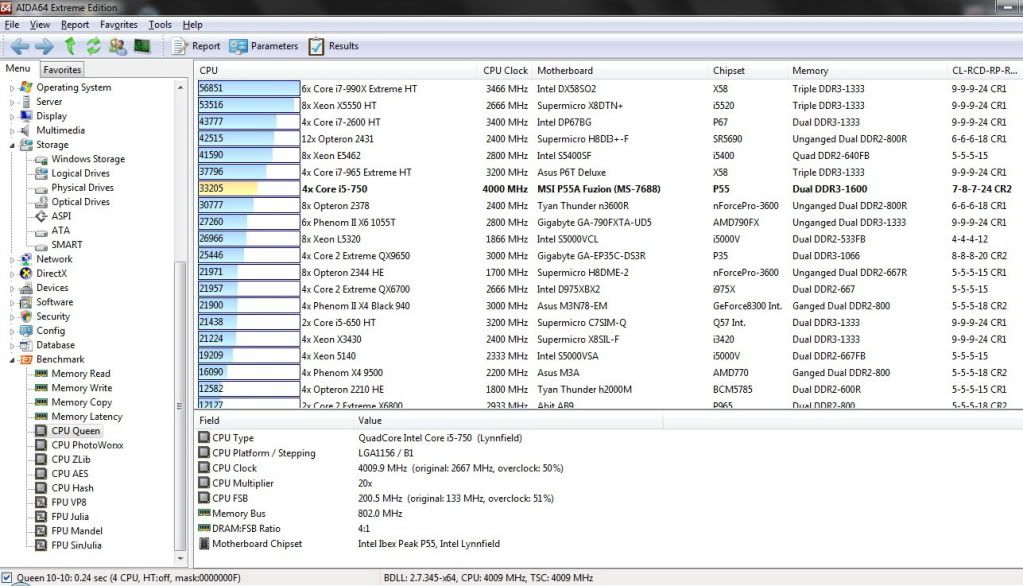Click the Report toolbar button

(196, 46)
